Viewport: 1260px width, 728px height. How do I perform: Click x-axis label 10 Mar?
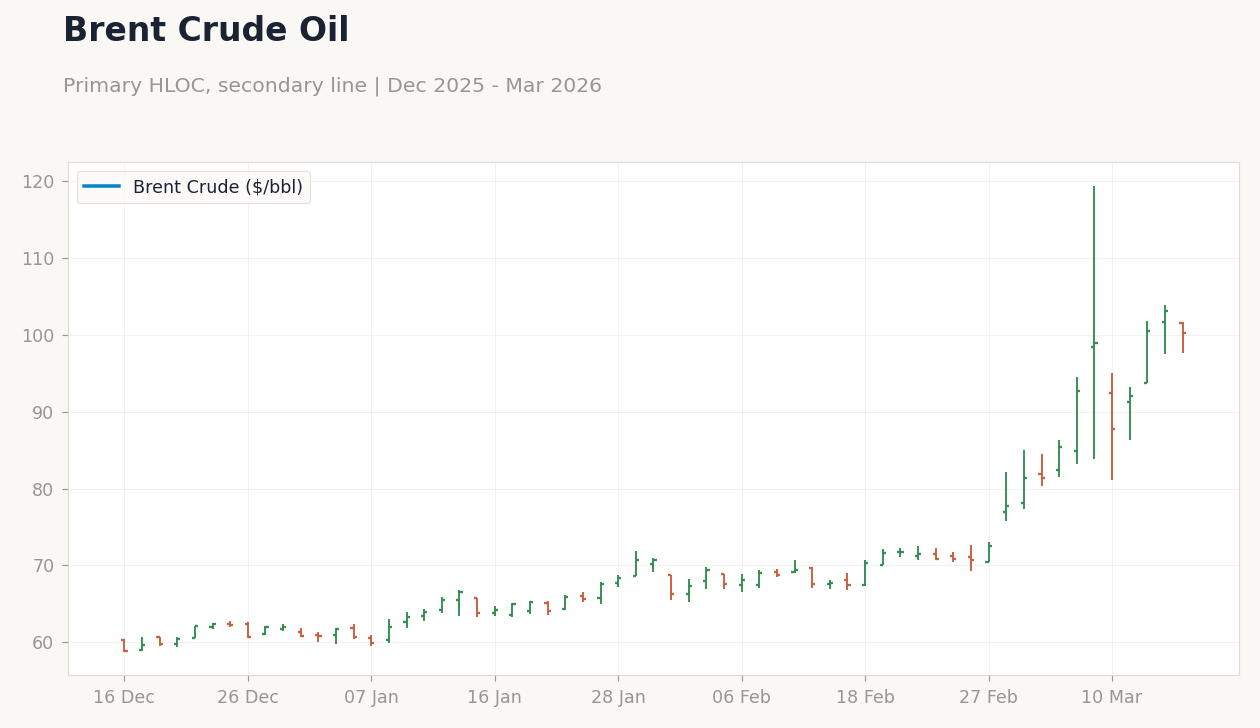point(1112,698)
